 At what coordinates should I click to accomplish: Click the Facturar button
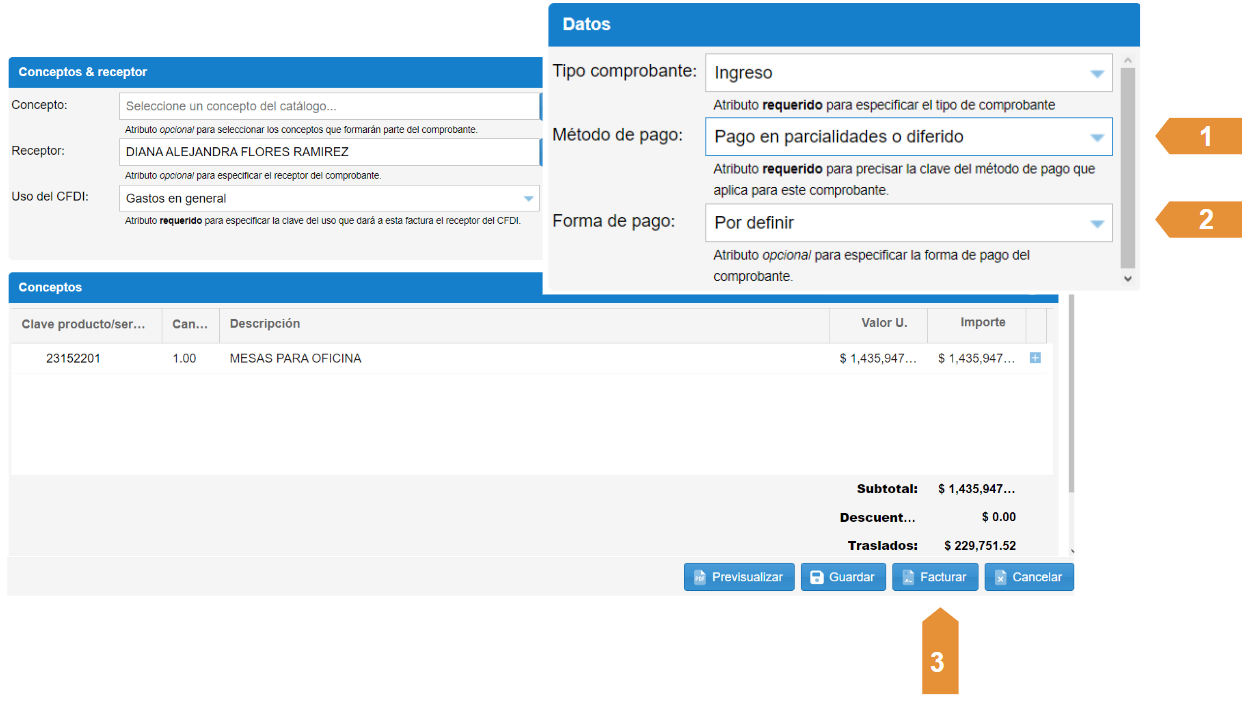tap(934, 577)
